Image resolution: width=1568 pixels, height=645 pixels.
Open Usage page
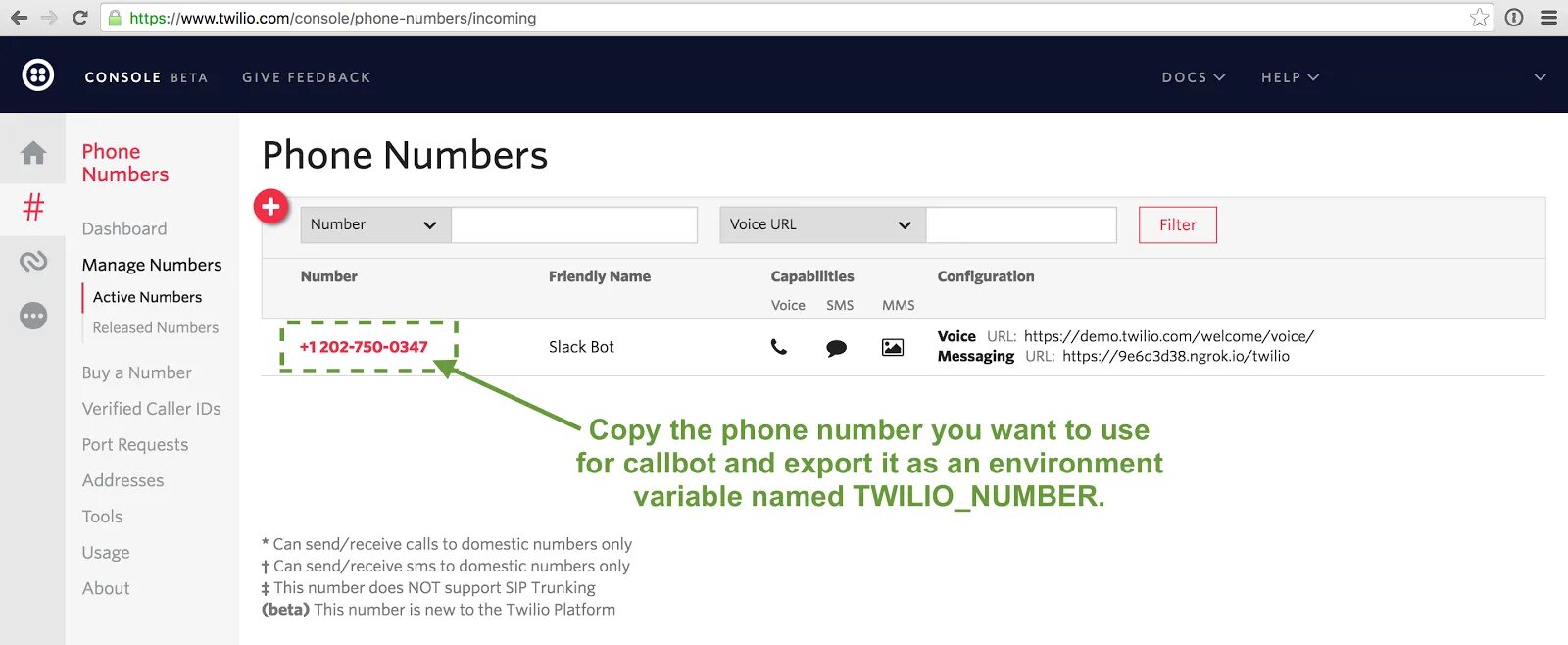pos(106,553)
